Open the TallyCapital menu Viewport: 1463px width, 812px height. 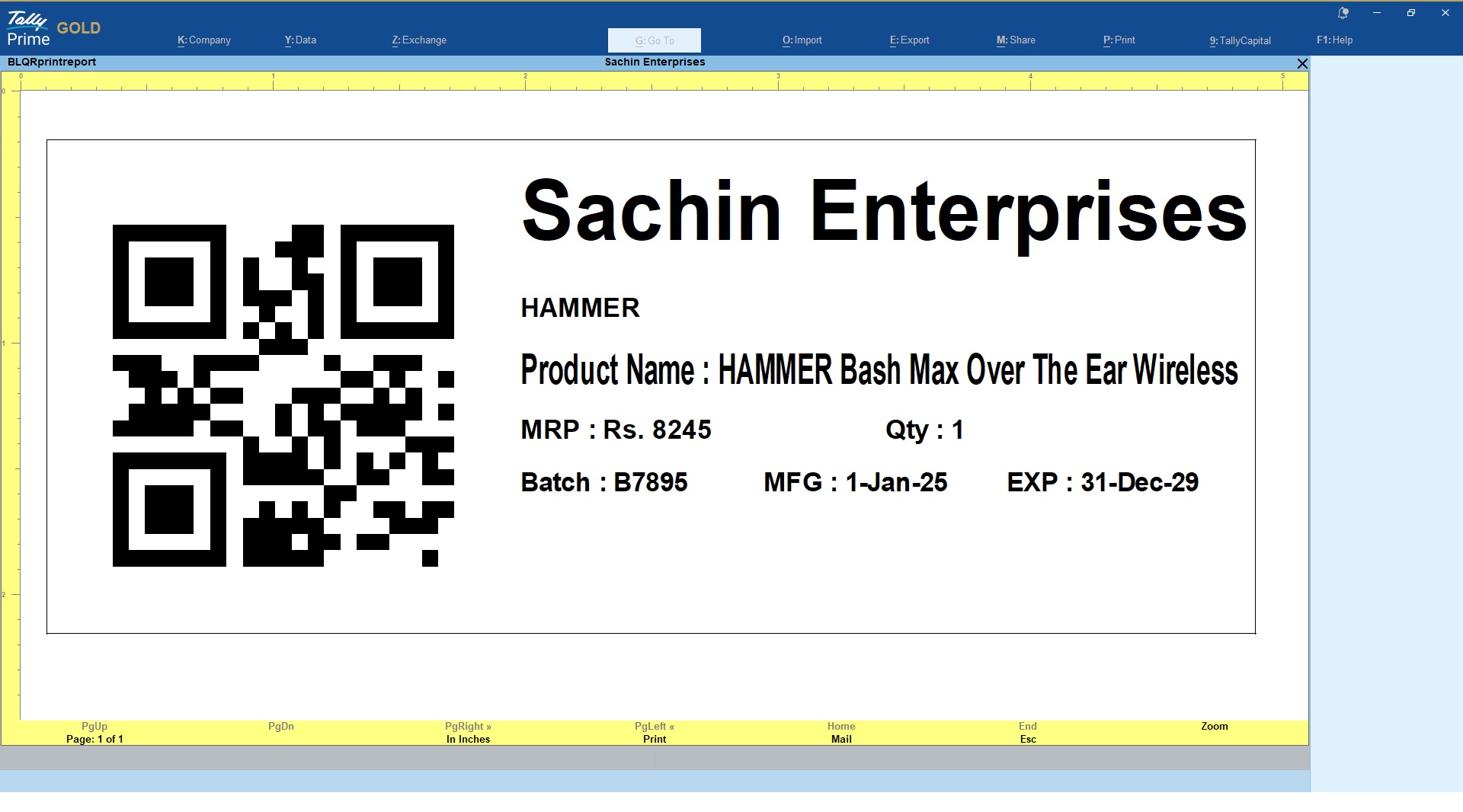point(1240,40)
